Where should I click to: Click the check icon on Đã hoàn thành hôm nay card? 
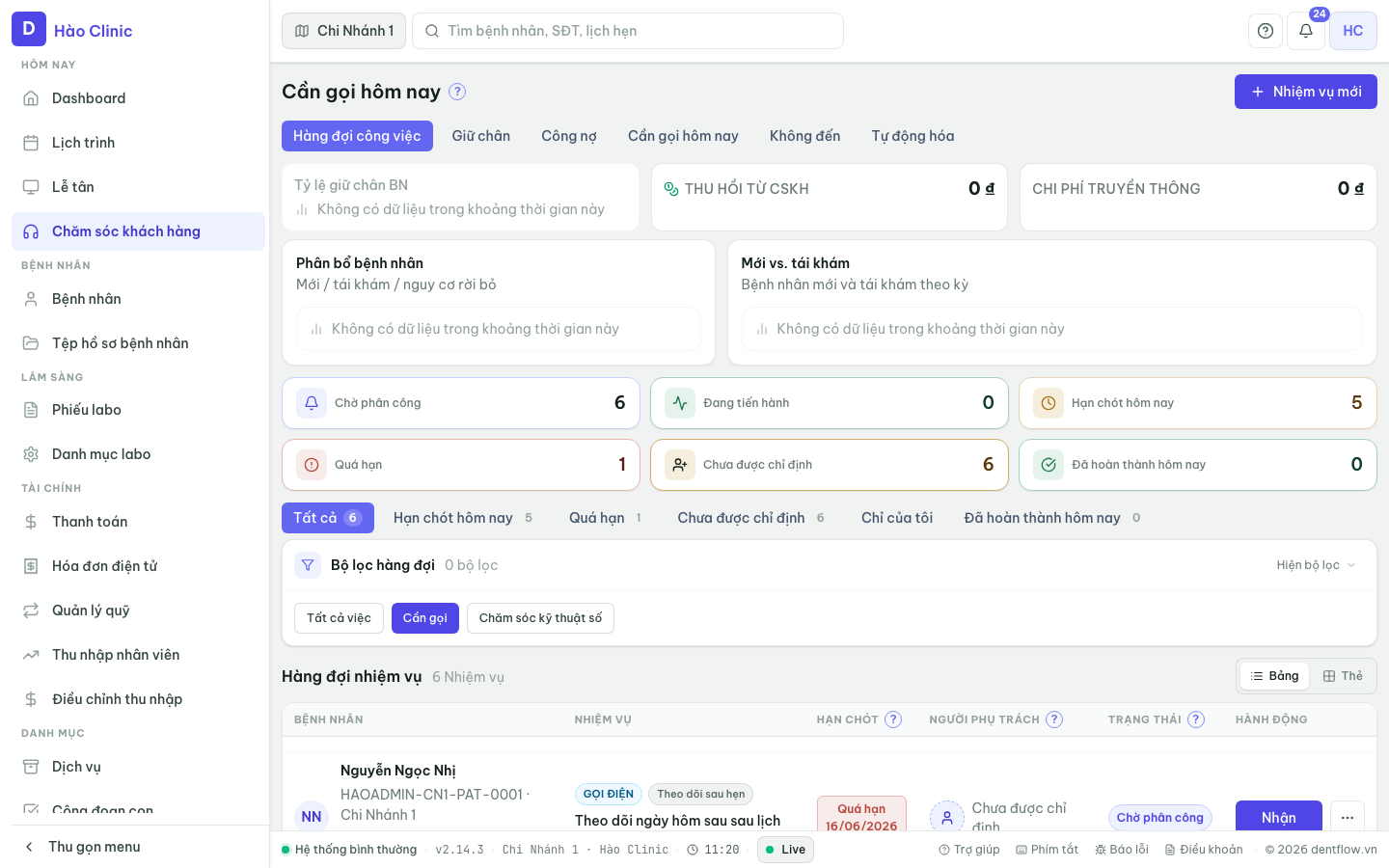tap(1049, 465)
